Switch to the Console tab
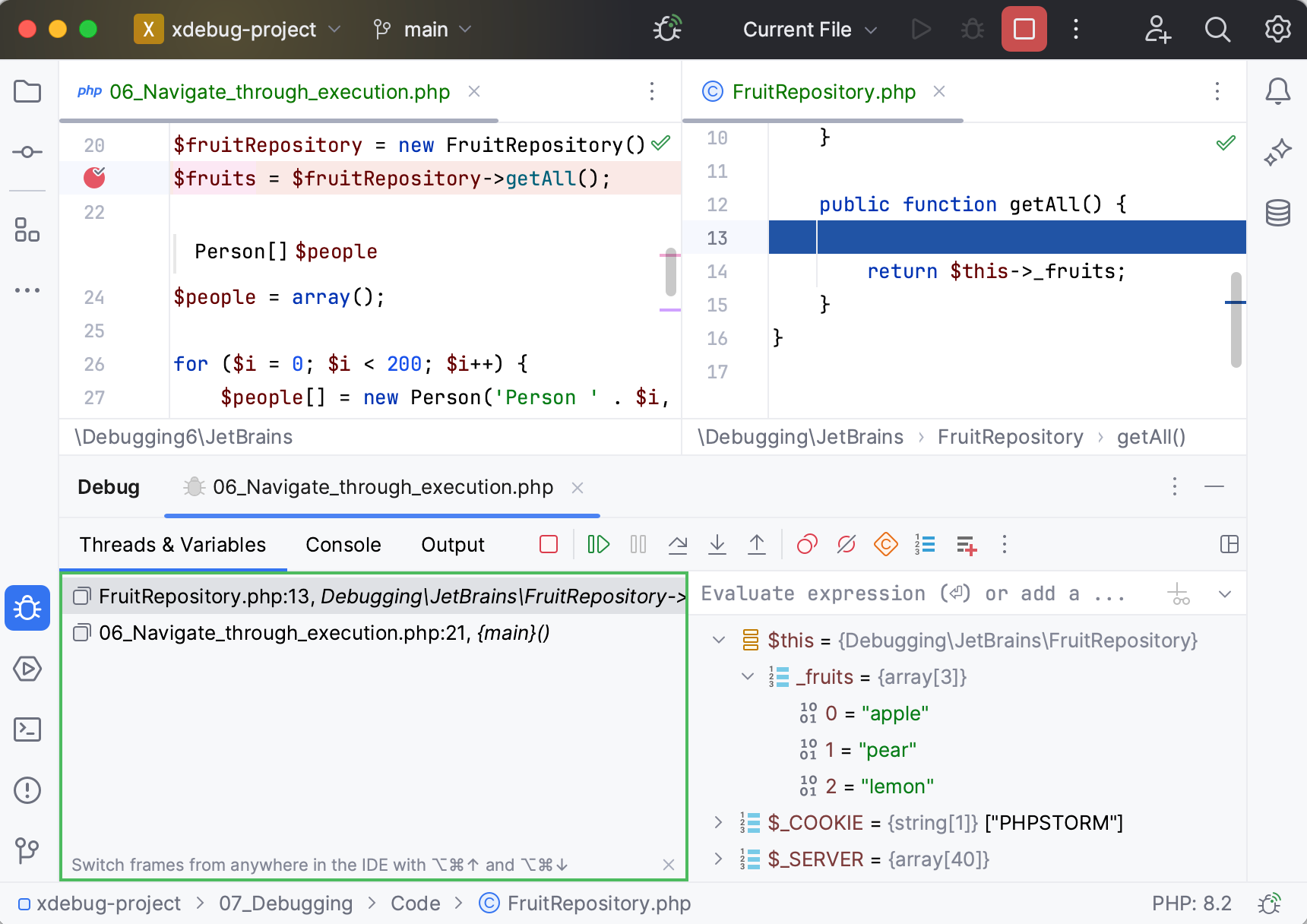 343,545
